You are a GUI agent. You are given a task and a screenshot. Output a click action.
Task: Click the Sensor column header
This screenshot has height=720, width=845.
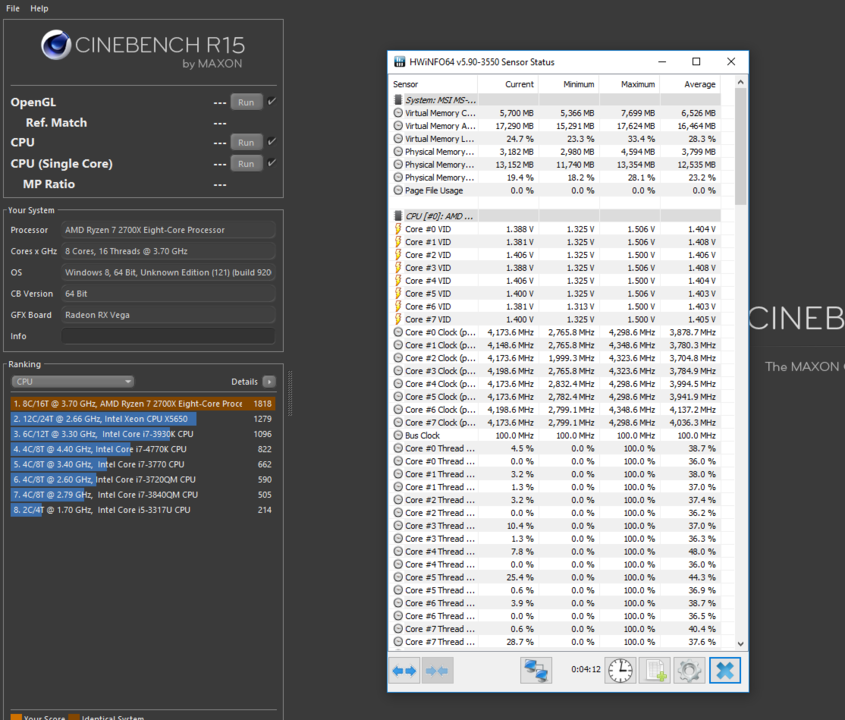click(x=433, y=85)
